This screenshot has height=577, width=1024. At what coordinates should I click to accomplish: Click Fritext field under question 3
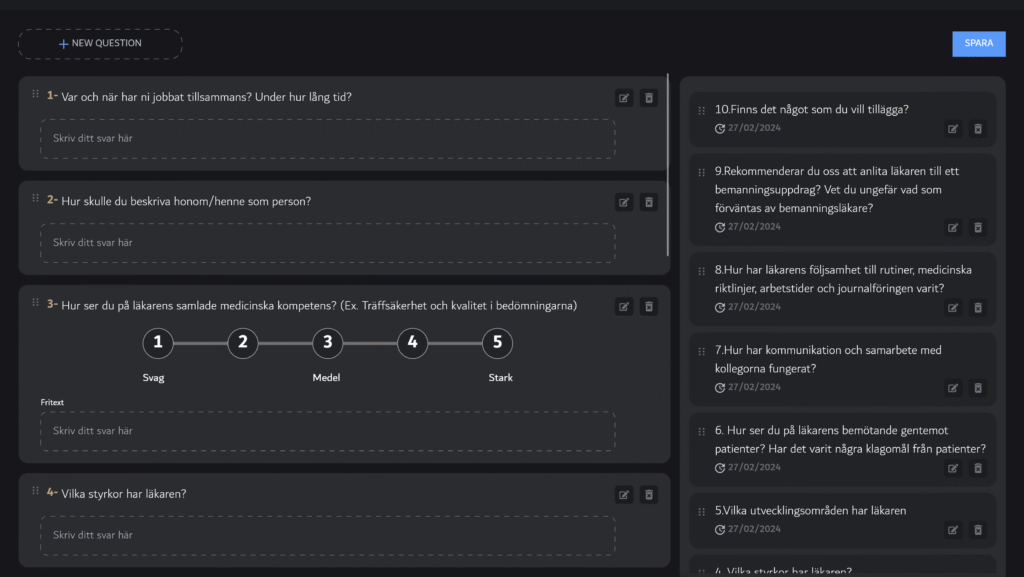click(327, 431)
